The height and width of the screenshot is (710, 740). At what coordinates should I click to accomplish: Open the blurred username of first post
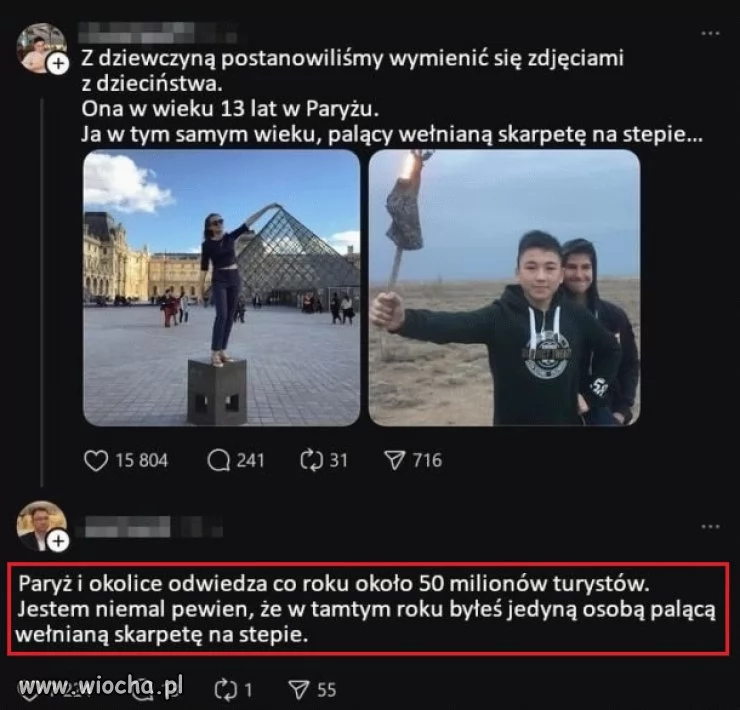(157, 32)
